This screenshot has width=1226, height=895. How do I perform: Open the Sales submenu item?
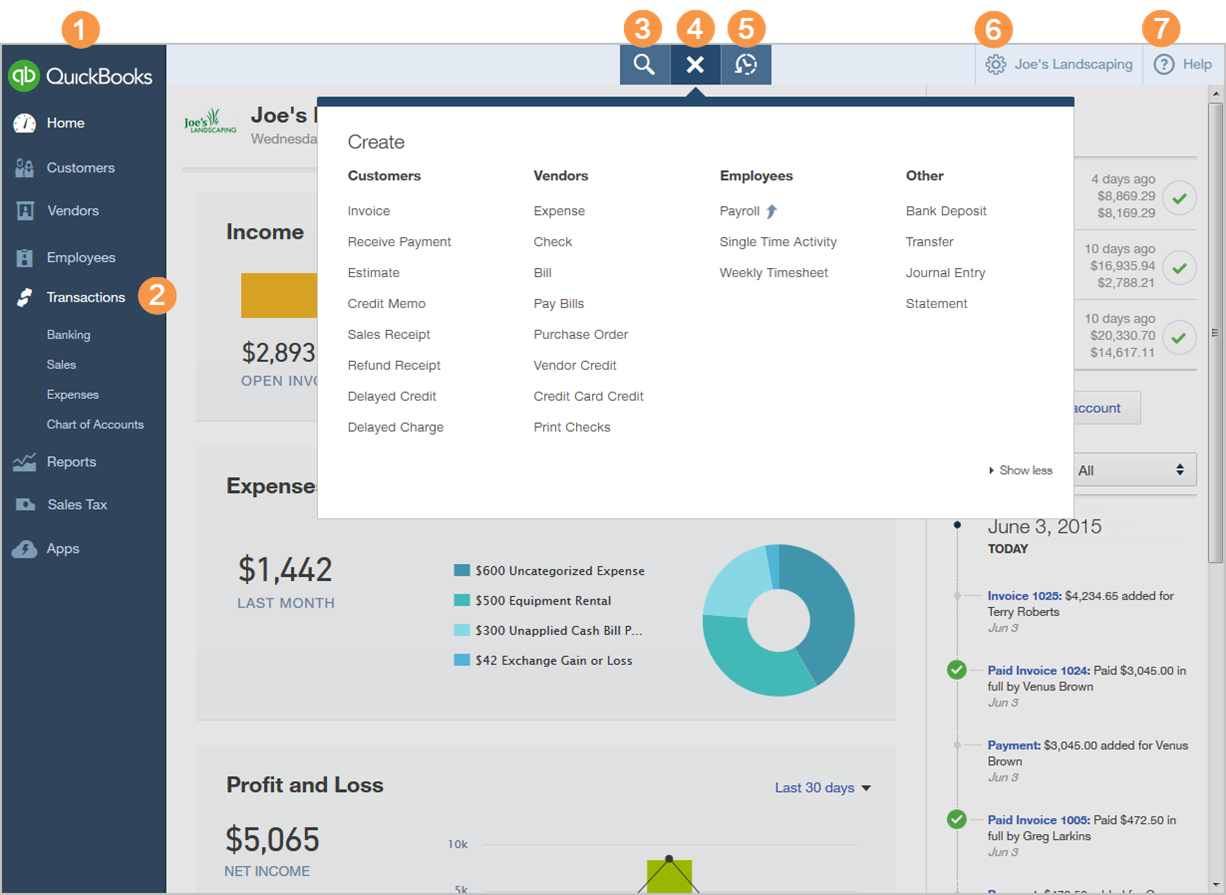pos(61,365)
